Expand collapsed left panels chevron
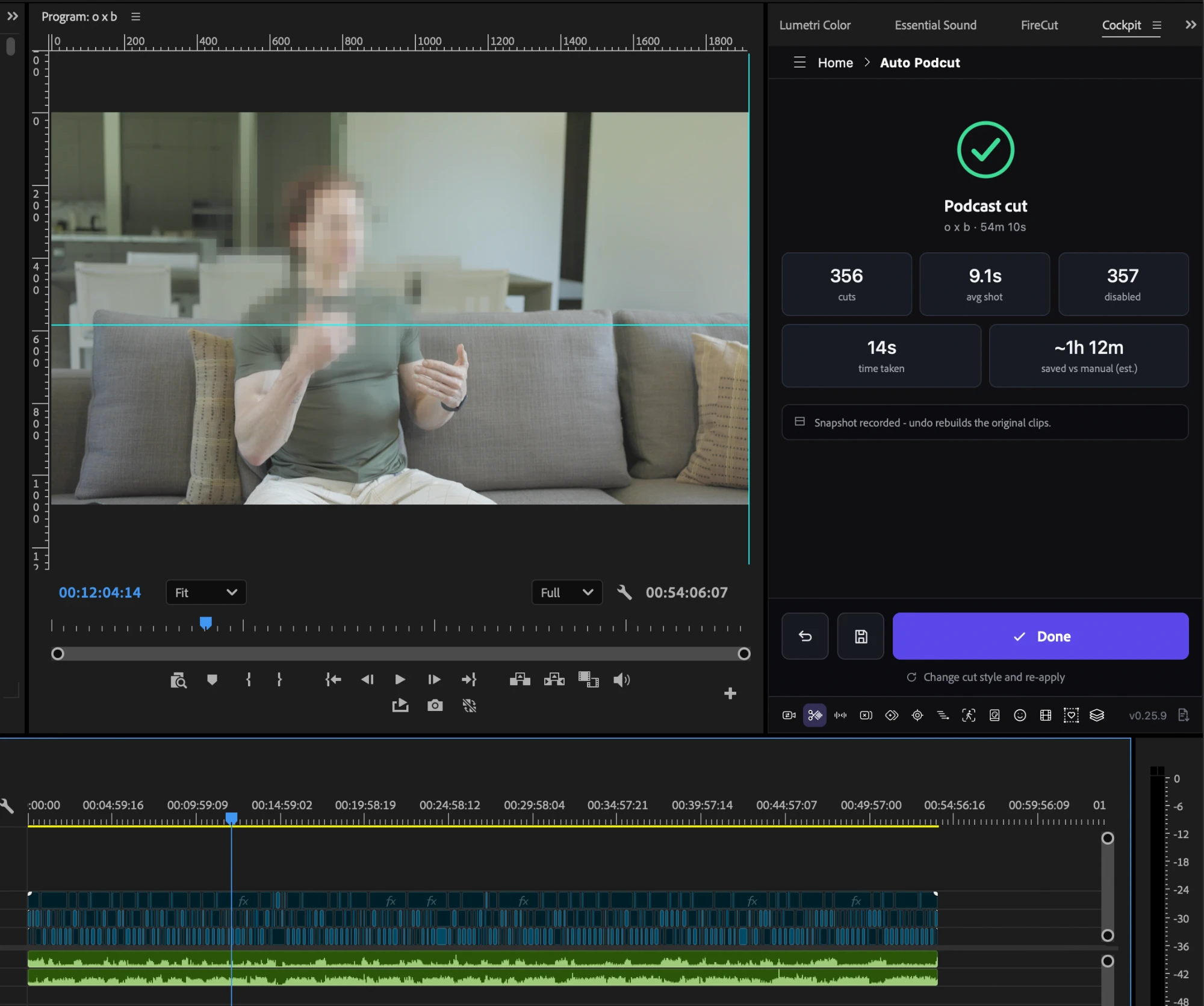1204x1006 pixels. tap(13, 16)
